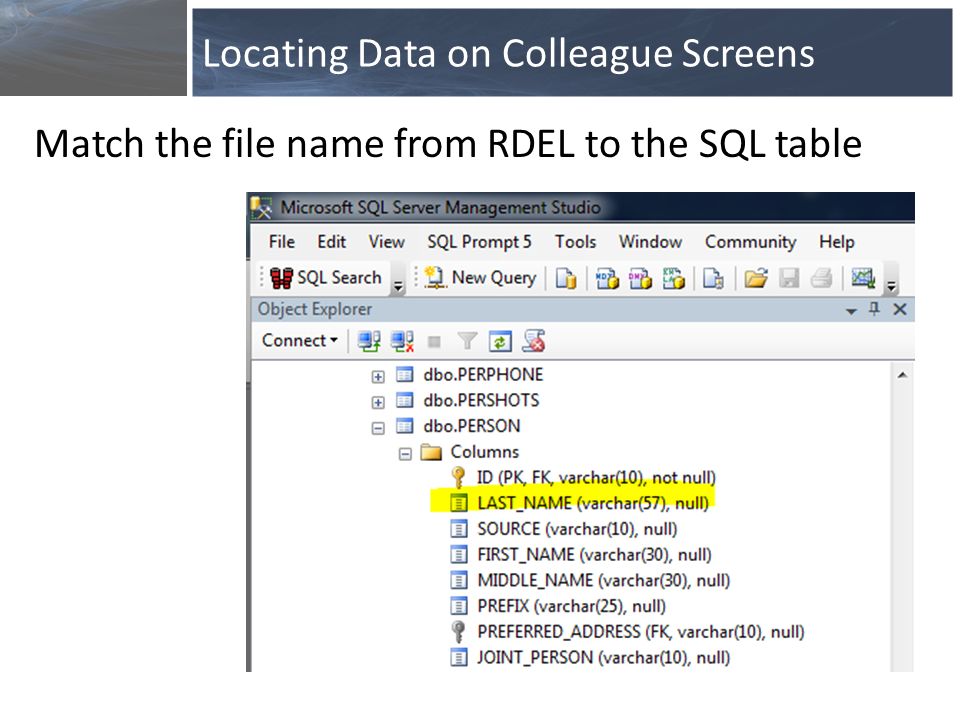Click the Object Explorer scroll up arrow

[902, 375]
